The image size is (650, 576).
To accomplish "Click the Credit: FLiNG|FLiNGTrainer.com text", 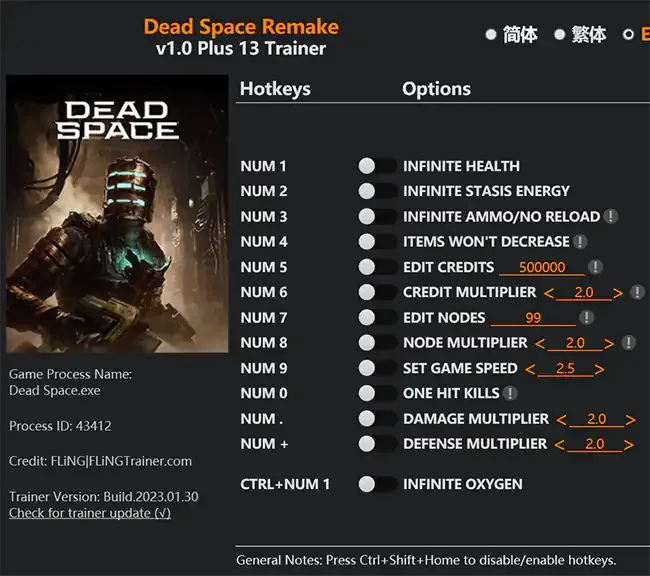I will 100,461.
